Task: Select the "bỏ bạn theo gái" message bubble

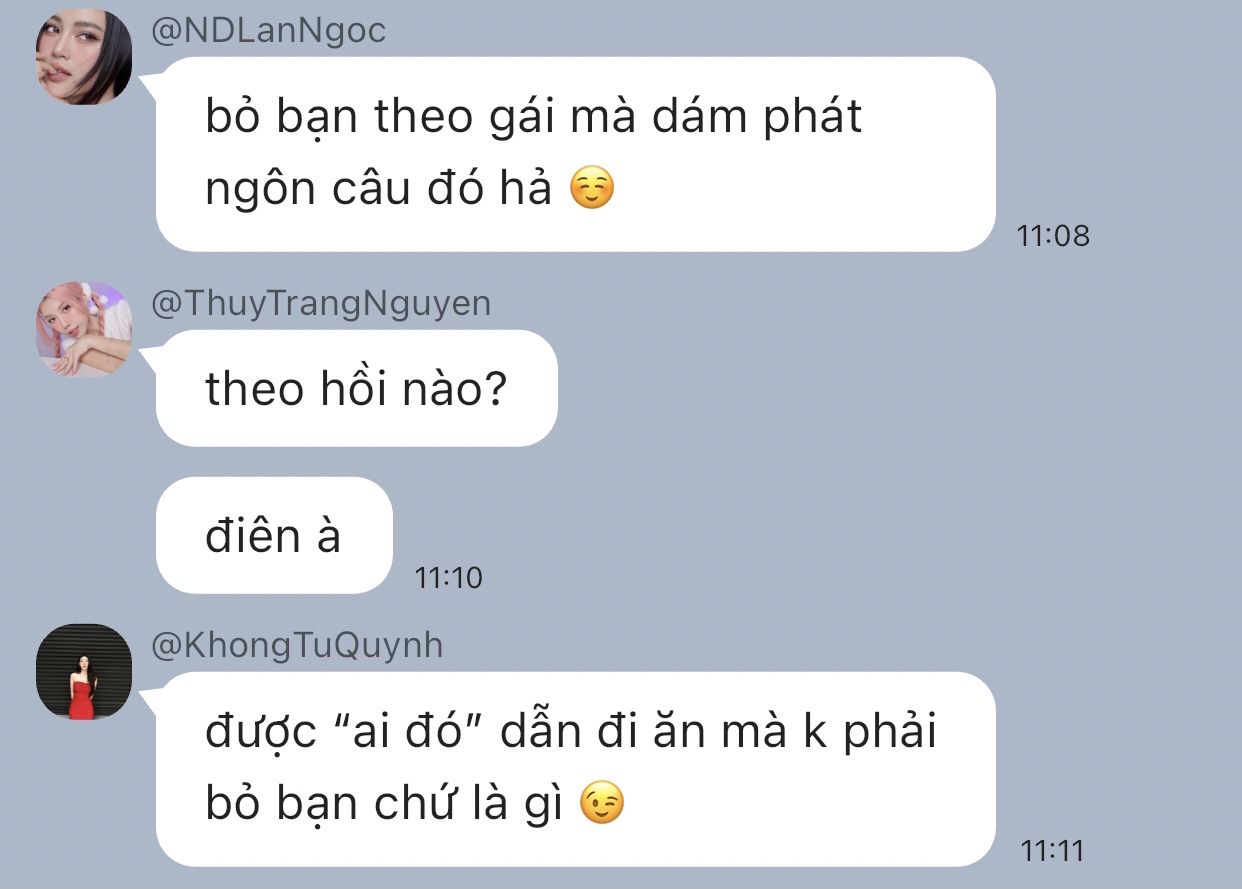Action: tap(576, 154)
